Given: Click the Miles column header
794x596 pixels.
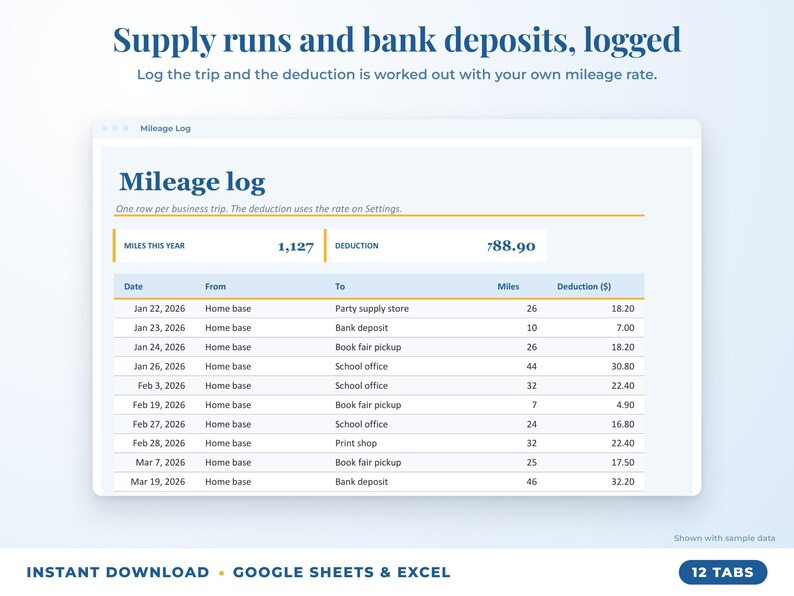Looking at the screenshot, I should [x=508, y=287].
